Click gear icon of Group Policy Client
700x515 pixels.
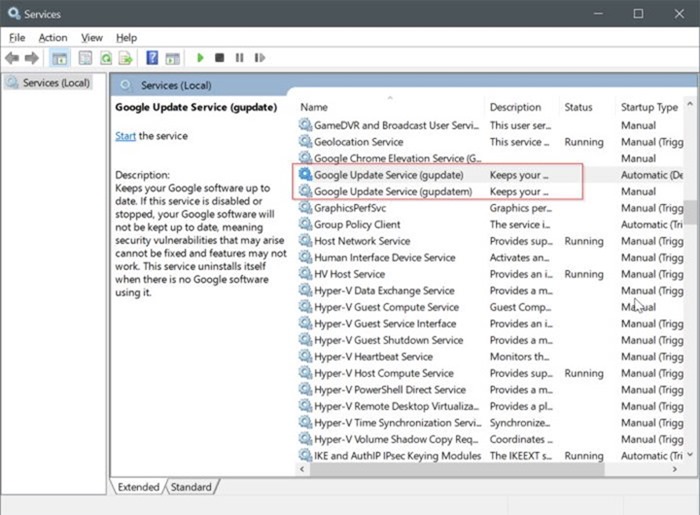click(x=305, y=224)
